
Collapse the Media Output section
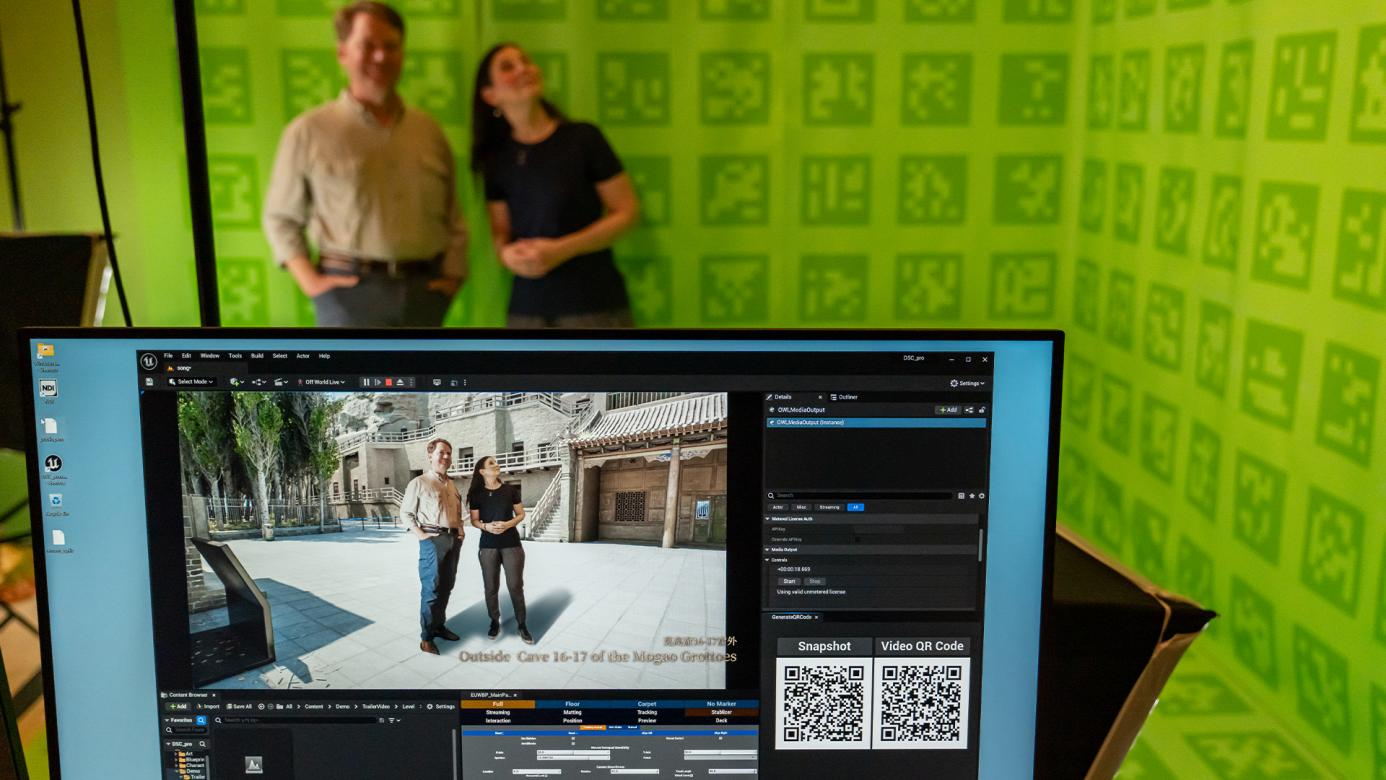768,549
